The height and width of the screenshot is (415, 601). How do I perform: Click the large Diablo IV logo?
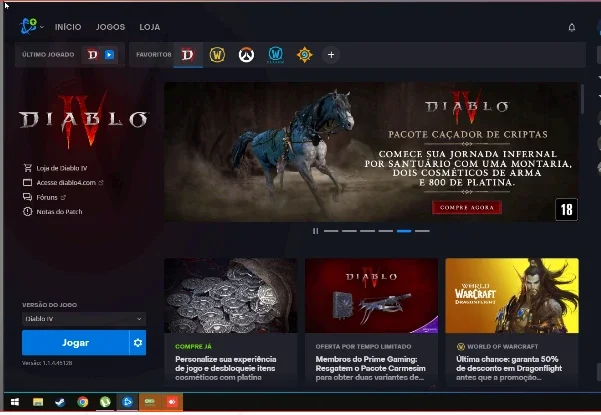pyautogui.click(x=83, y=120)
